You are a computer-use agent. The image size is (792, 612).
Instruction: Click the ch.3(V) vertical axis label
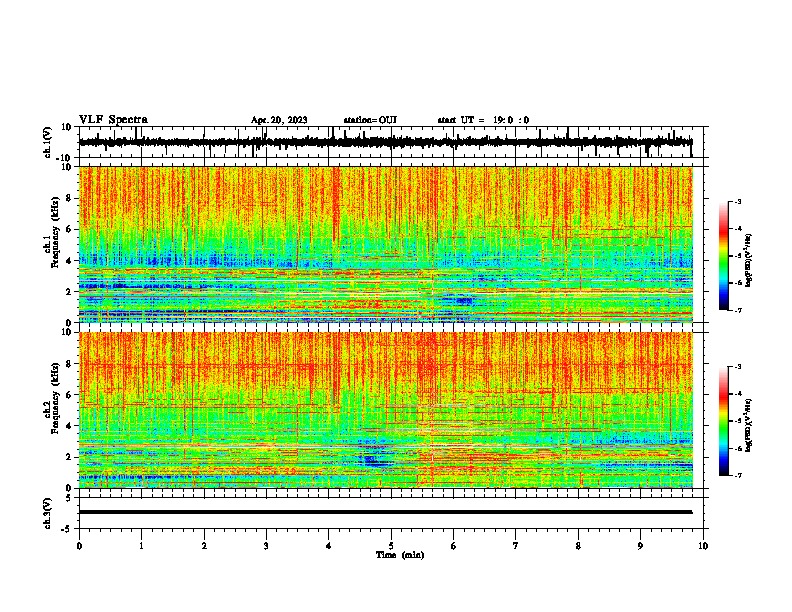click(48, 513)
